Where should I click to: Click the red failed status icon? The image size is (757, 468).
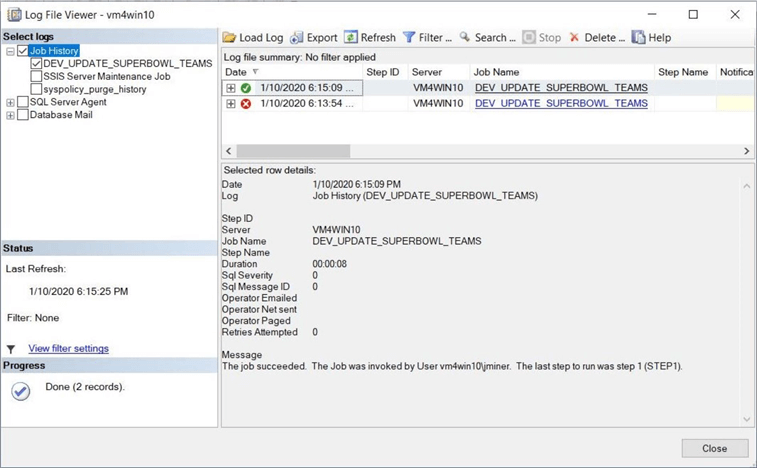click(246, 104)
